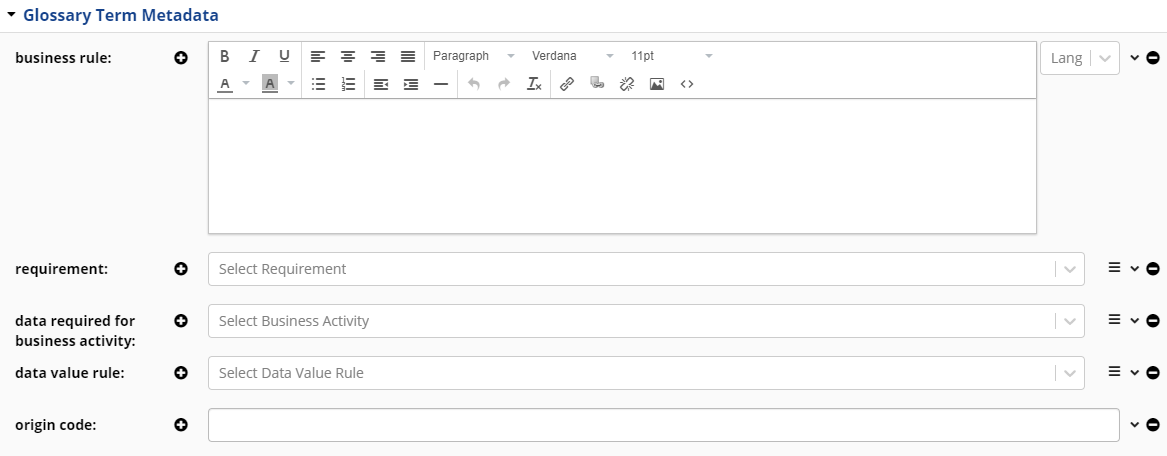The image size is (1167, 456).
Task: Insert an image into business rule
Action: [657, 84]
